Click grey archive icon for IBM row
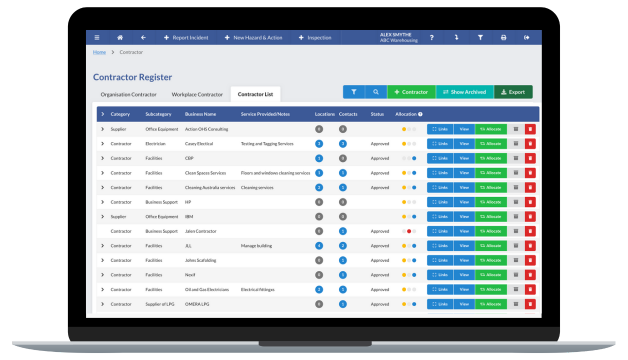 point(516,217)
